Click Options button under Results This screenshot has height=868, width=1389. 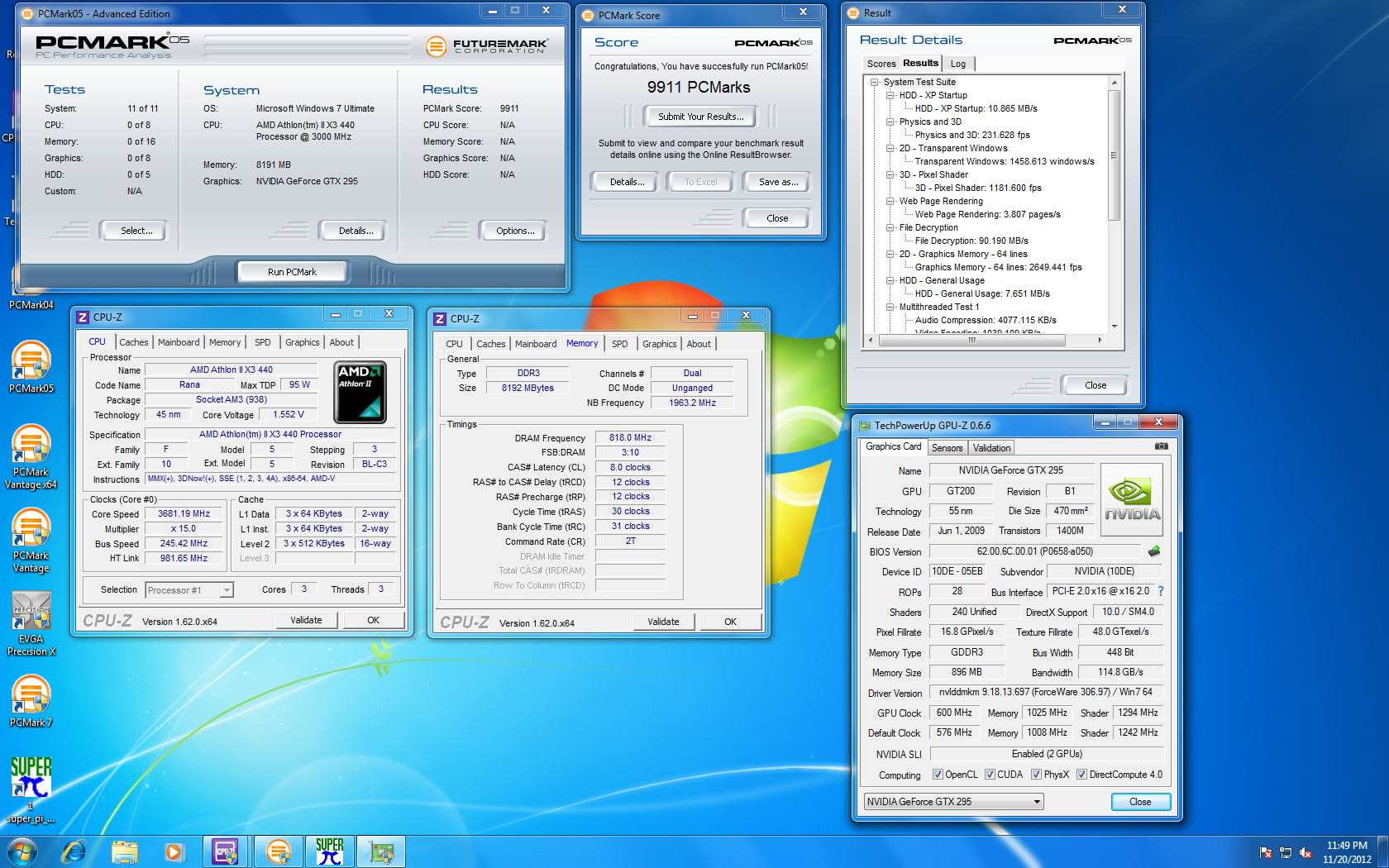coord(513,231)
